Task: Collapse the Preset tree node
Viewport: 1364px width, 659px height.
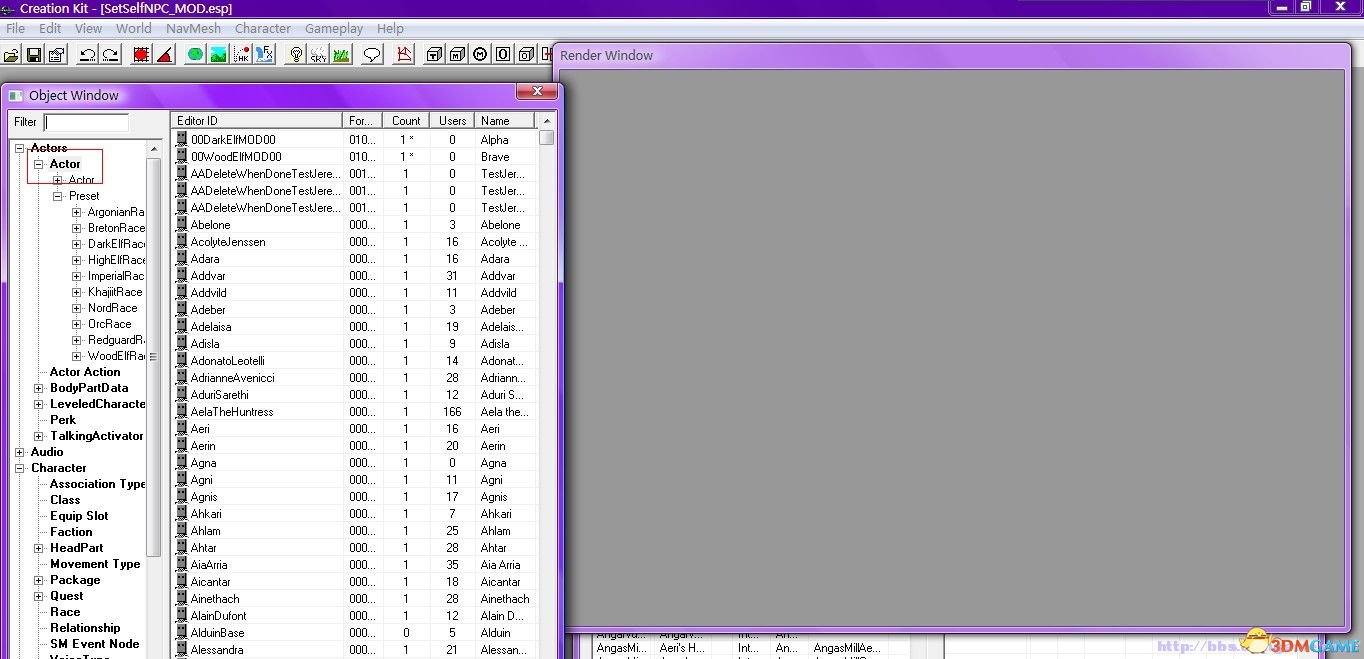Action: pos(58,196)
